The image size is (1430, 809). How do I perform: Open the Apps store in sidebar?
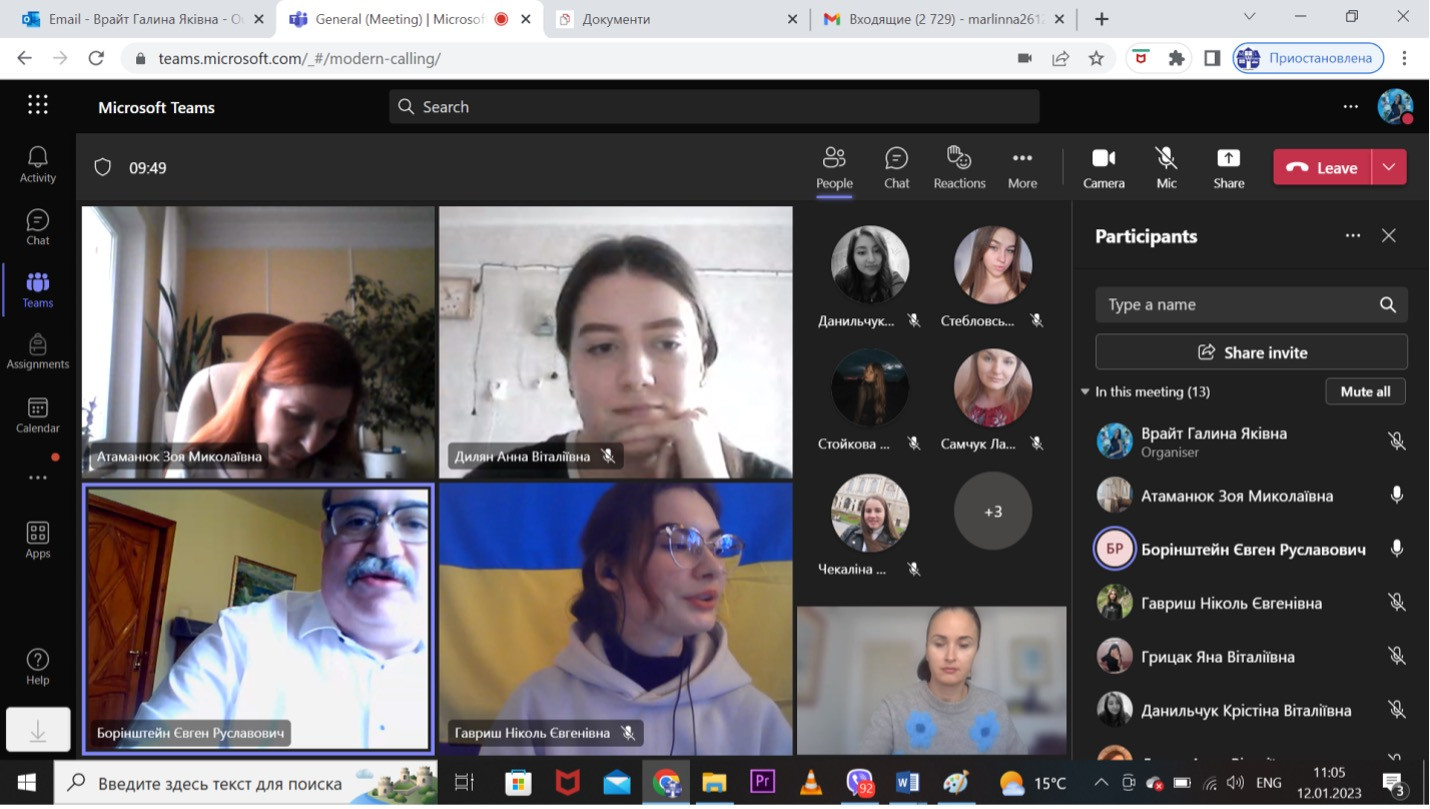pos(38,540)
